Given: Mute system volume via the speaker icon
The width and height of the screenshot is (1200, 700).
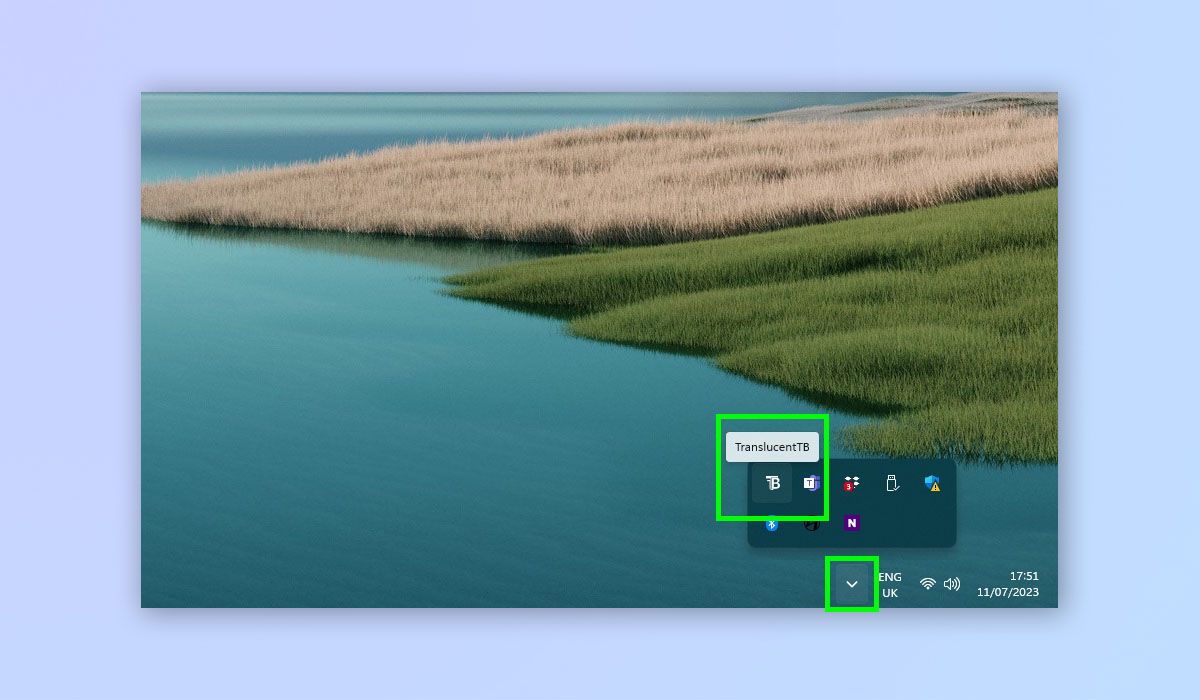Looking at the screenshot, I should pyautogui.click(x=950, y=584).
